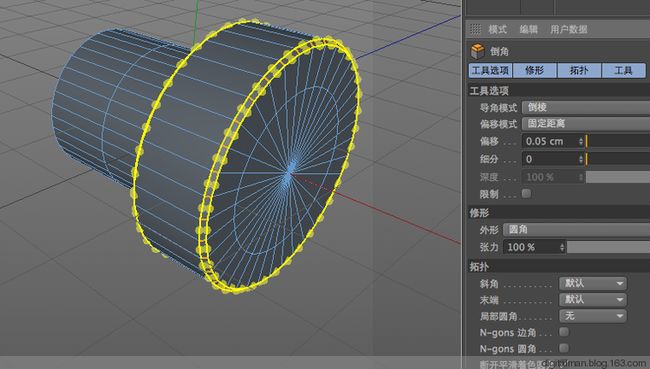650x369 pixels.
Task: Switch to the 修形 tab
Action: [x=535, y=70]
